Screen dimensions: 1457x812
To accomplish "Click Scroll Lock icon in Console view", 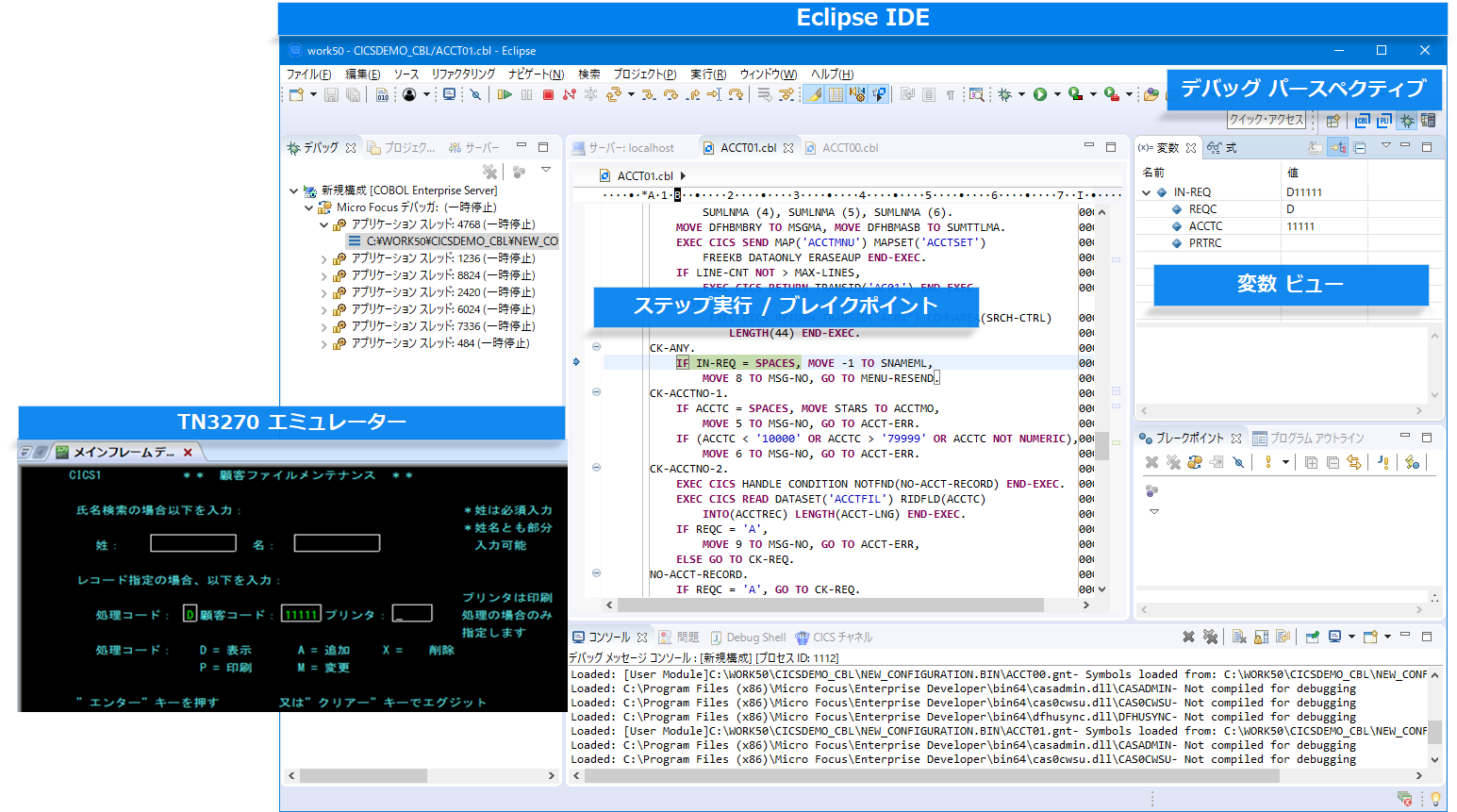I will 1261,638.
